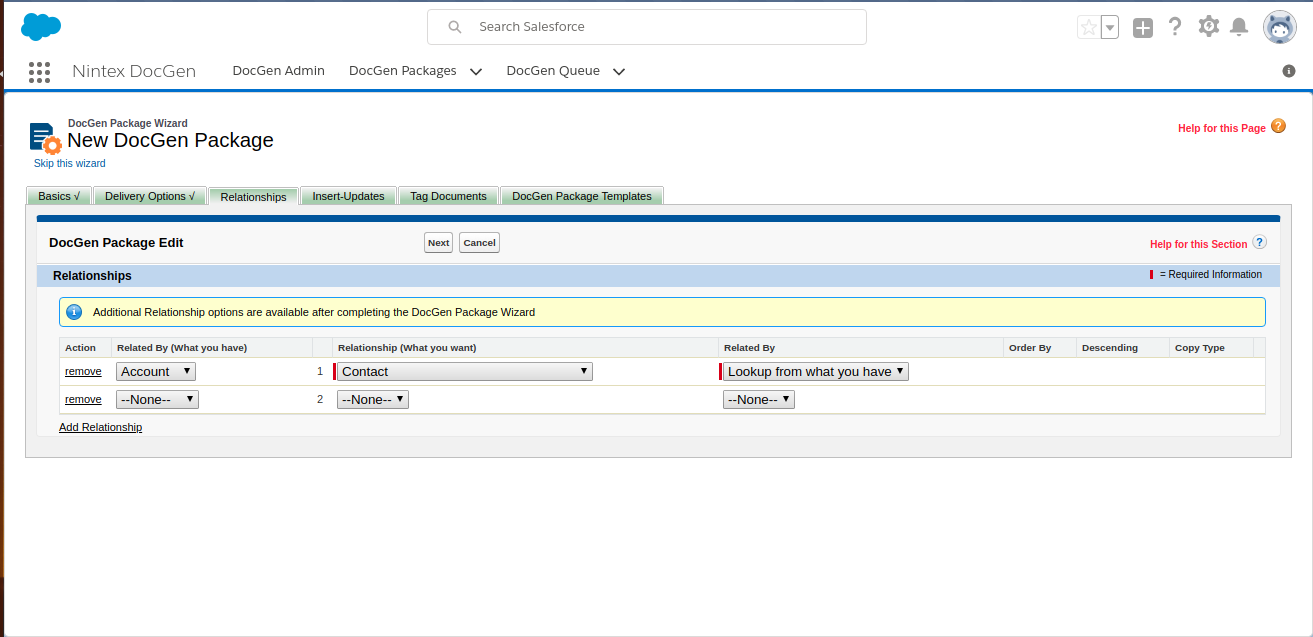Open the Lookup from what you have dropdown
The height and width of the screenshot is (637, 1313).
(815, 371)
